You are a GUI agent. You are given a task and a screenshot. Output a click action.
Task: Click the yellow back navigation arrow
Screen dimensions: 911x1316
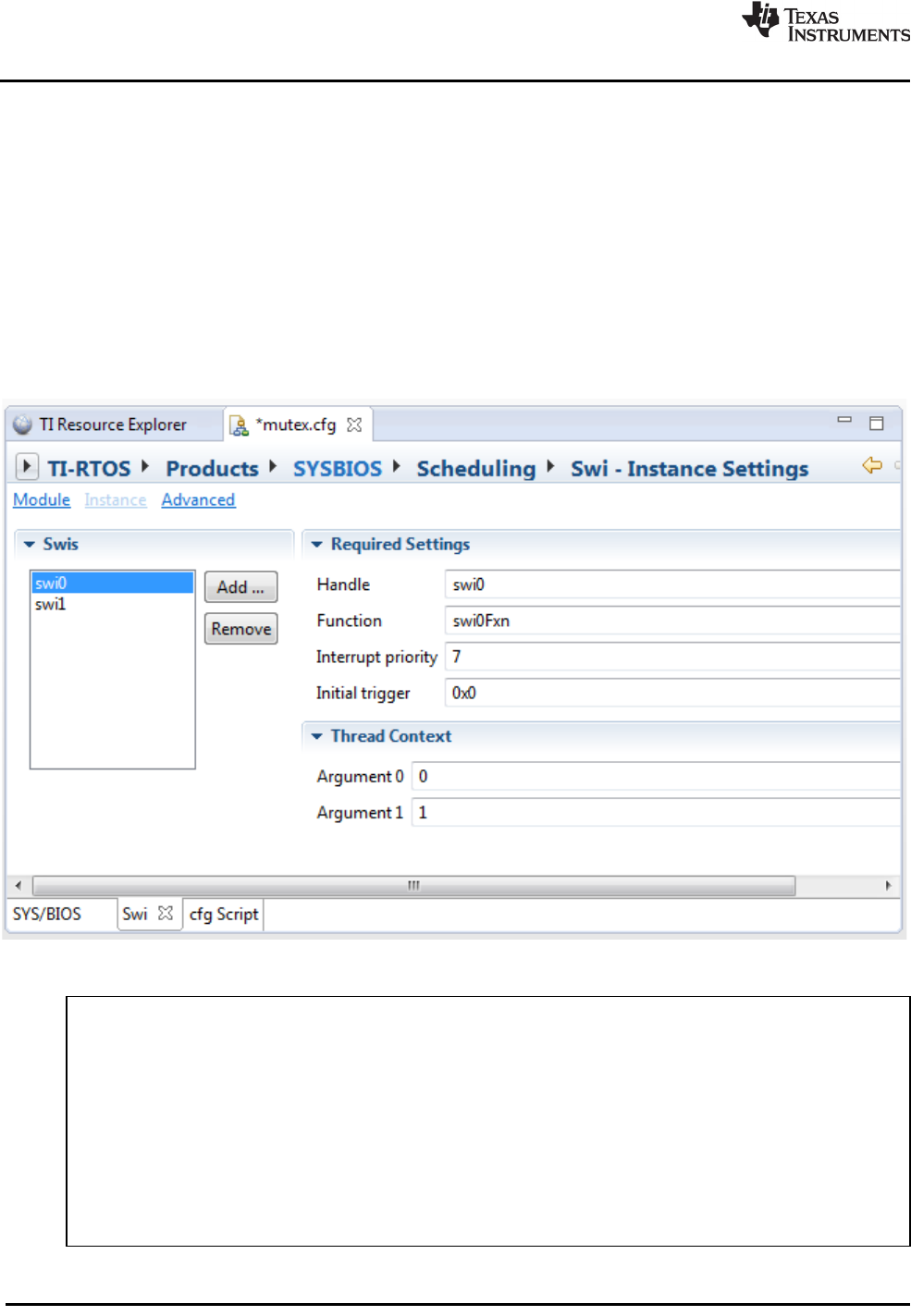click(x=872, y=464)
